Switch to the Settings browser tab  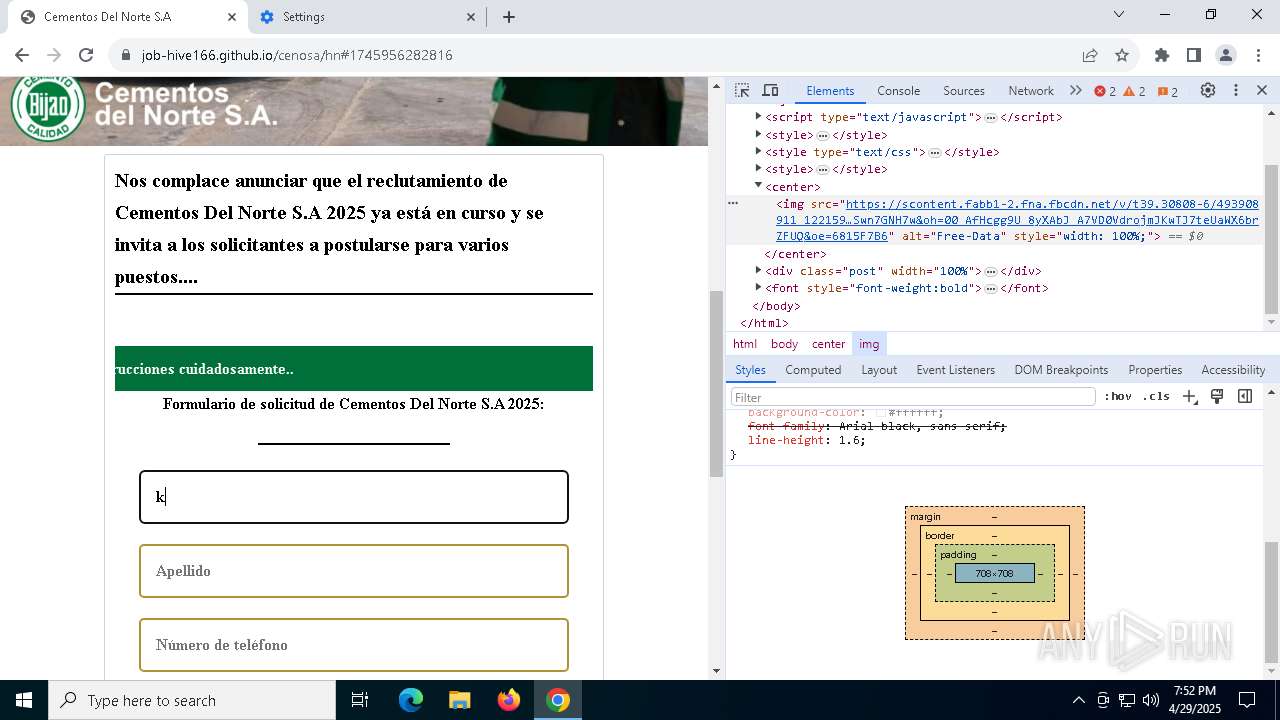tap(366, 17)
